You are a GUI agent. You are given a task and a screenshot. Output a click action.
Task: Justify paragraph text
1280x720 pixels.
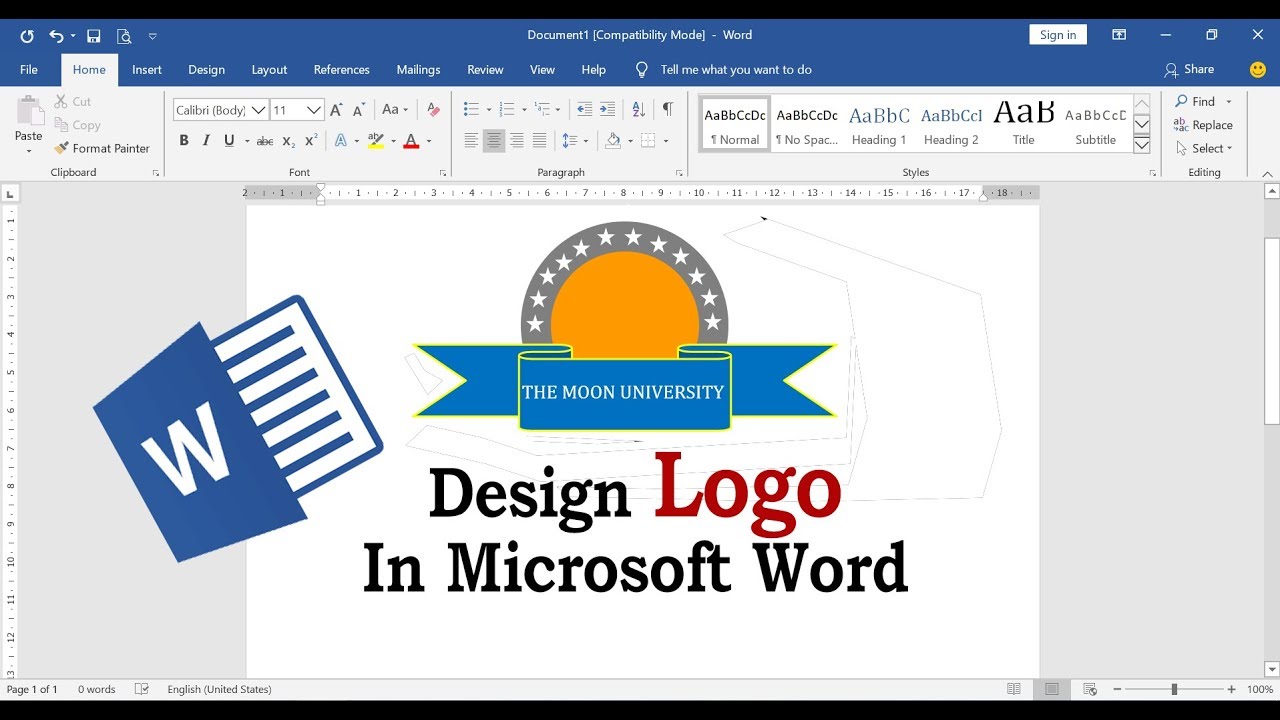tap(540, 141)
